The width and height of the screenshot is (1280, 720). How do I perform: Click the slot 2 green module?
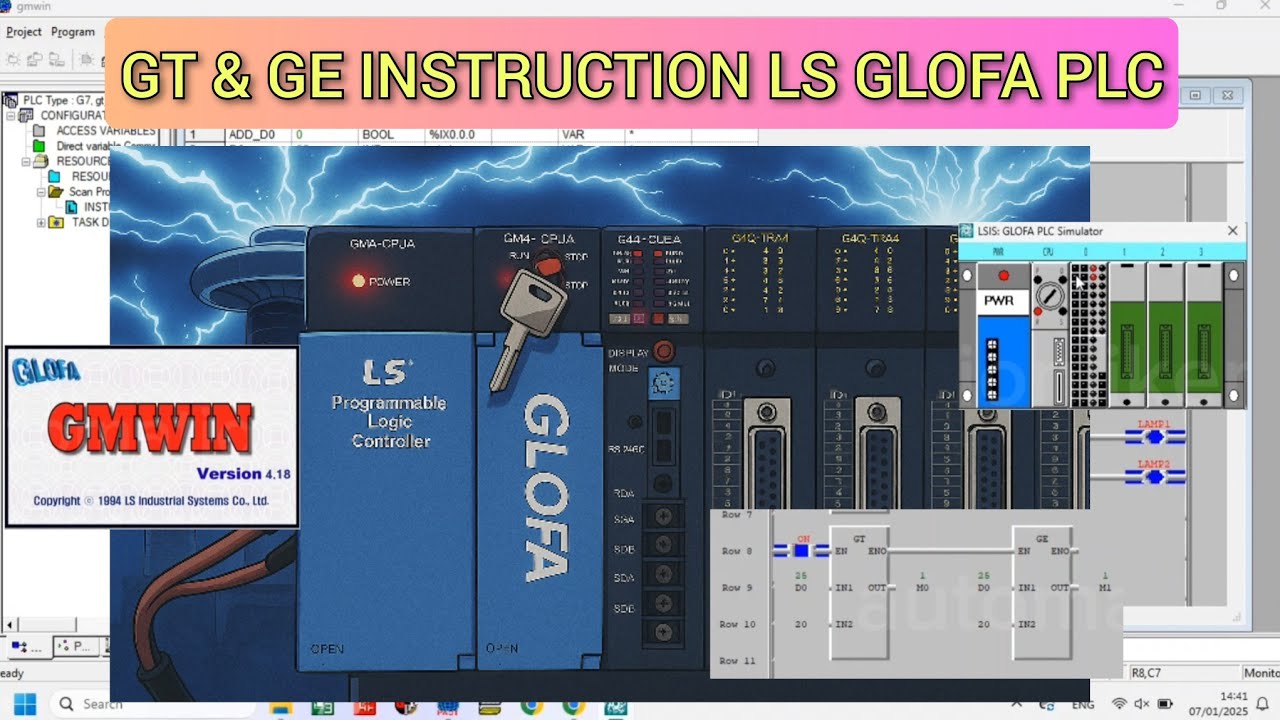click(1165, 334)
